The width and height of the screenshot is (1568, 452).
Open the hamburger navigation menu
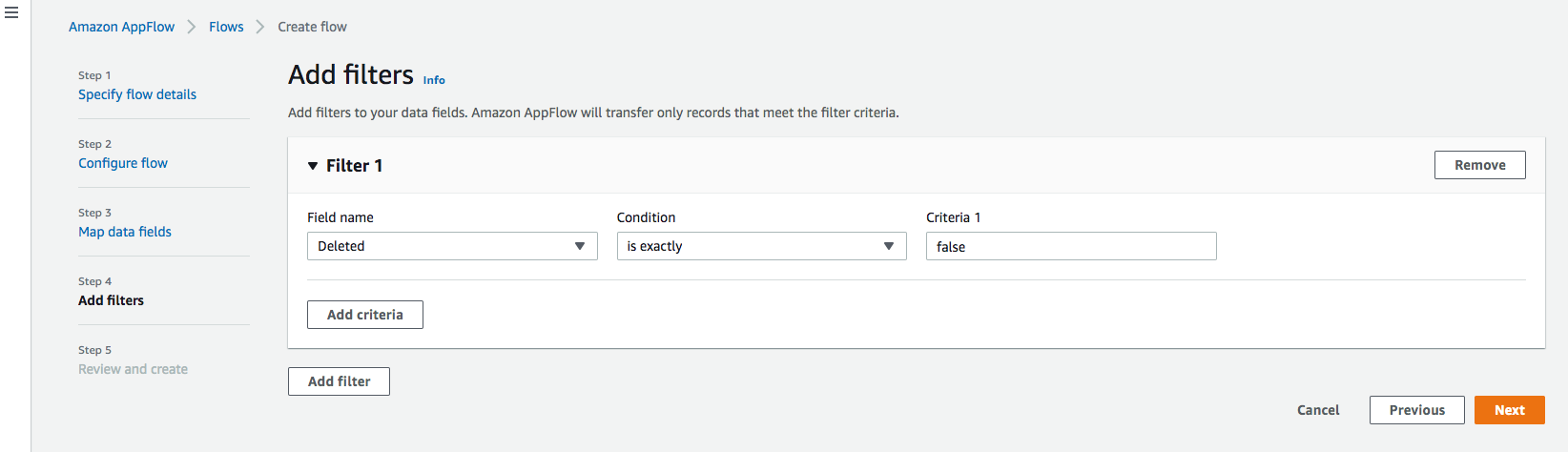pyautogui.click(x=11, y=13)
